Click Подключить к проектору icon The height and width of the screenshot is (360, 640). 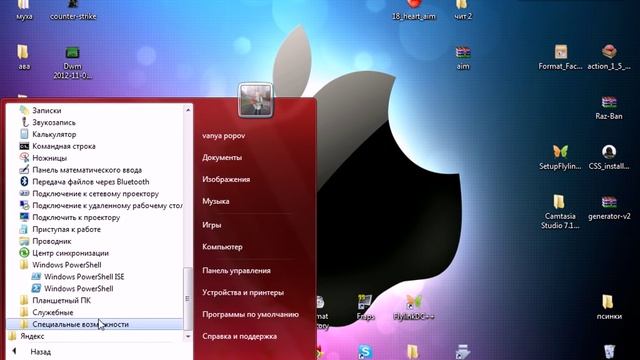24,217
